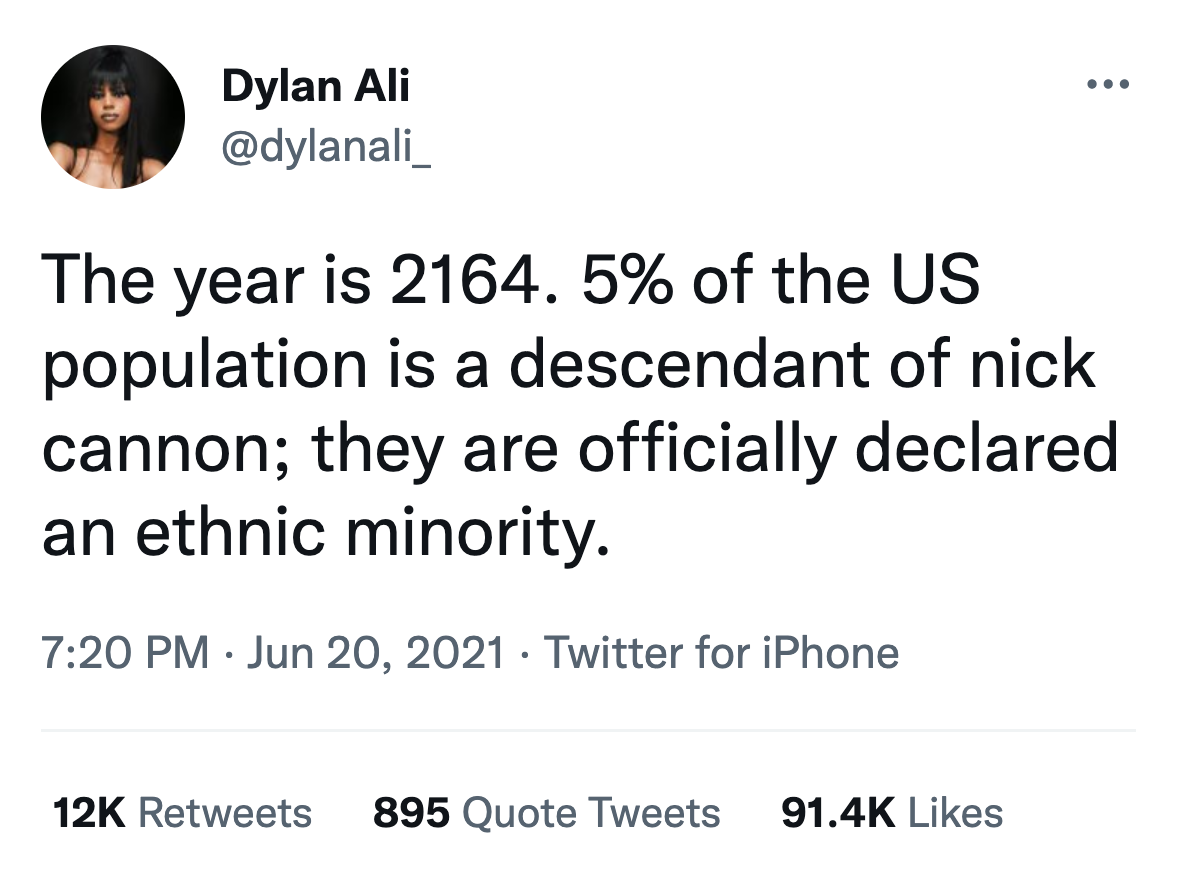Click Dylan Ali's profile picture
Viewport: 1186px width, 882px height.
coord(113,117)
